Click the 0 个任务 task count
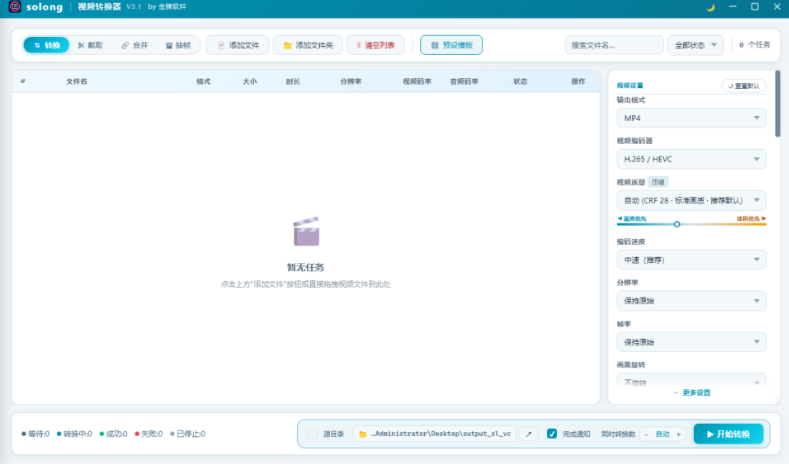Screen dimensions: 789x464 [754, 45]
